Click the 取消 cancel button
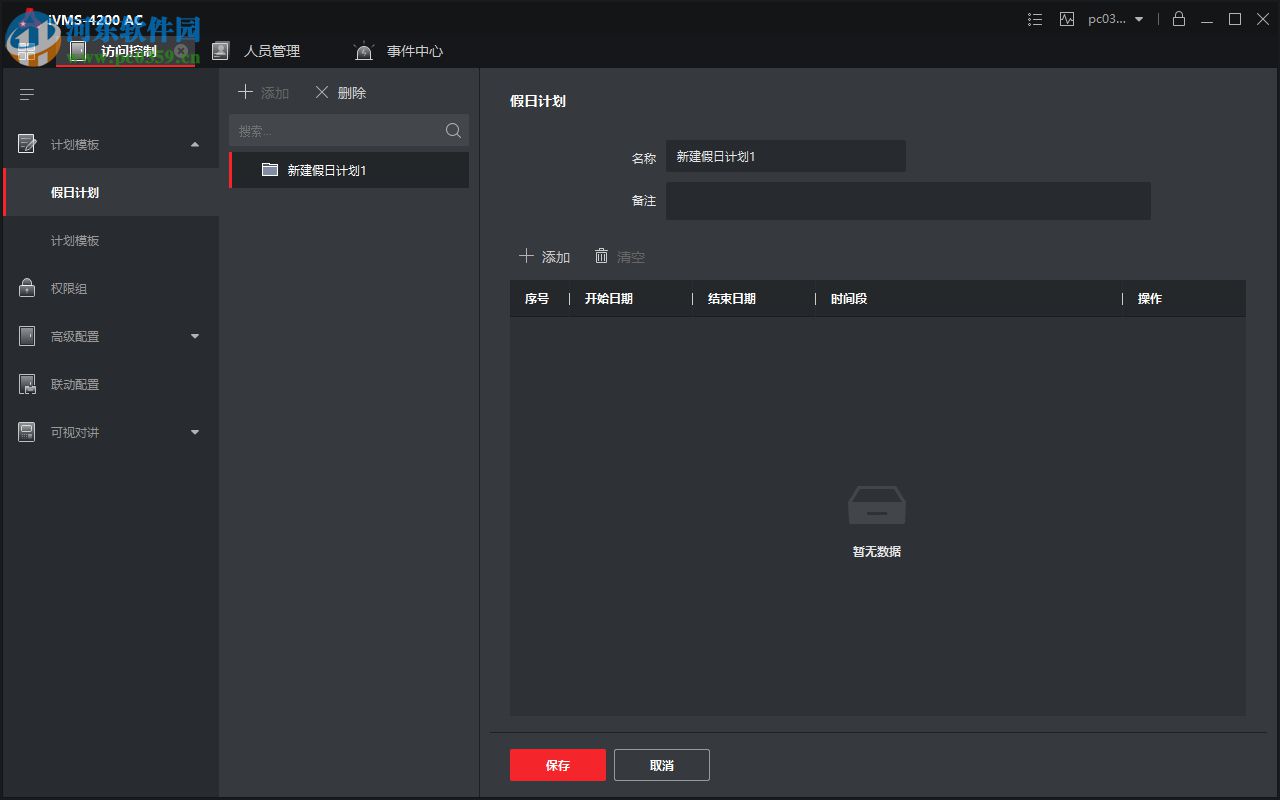The width and height of the screenshot is (1280, 800). tap(662, 765)
